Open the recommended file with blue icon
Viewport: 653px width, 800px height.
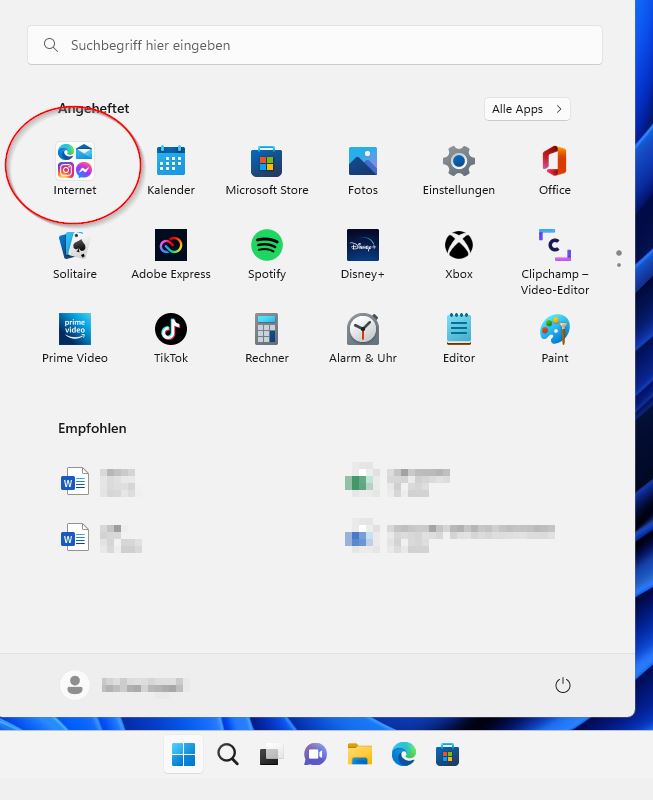pos(449,537)
